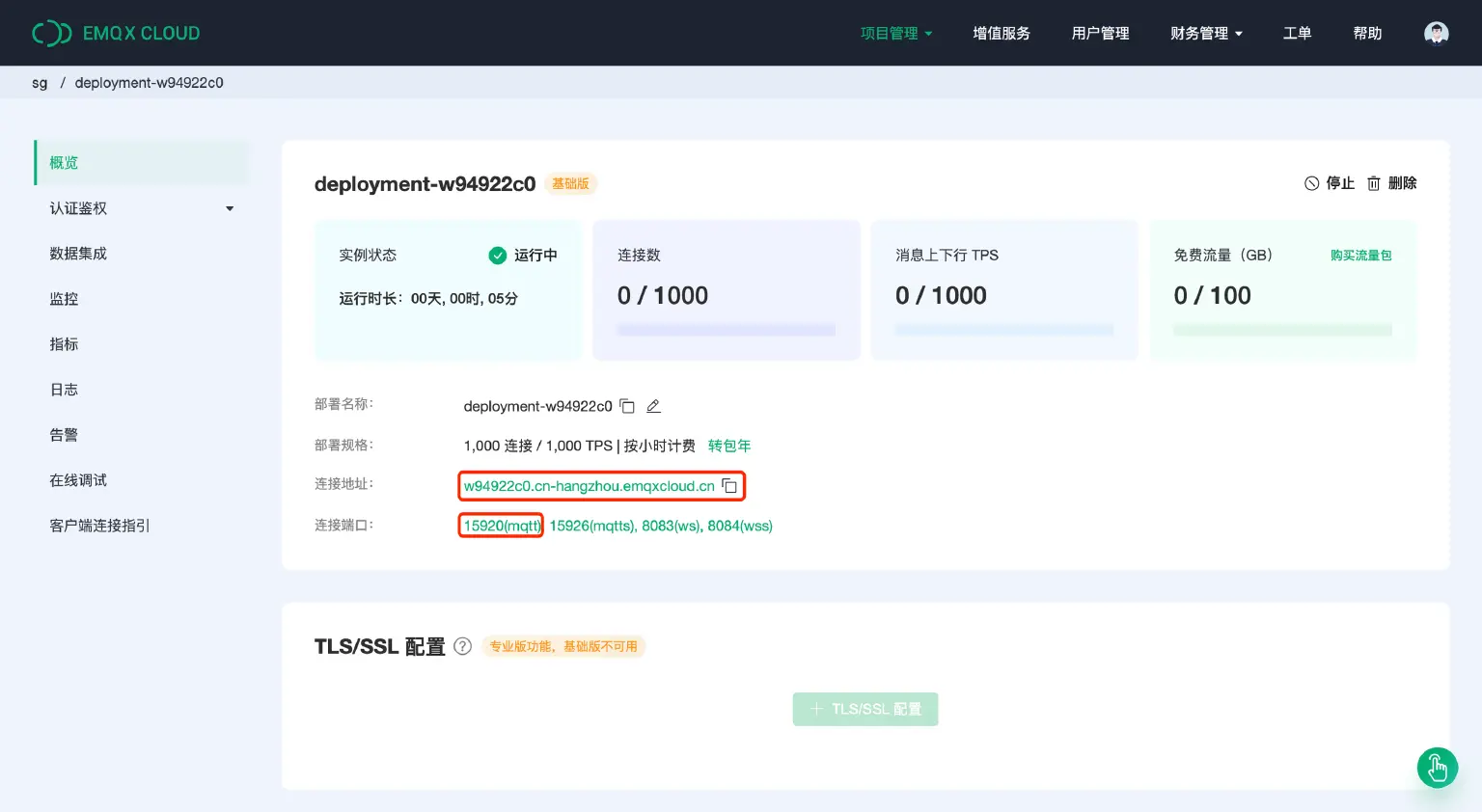Screen dimensions: 1482x812
Task: Open the user avatar menu
Action: (1436, 32)
